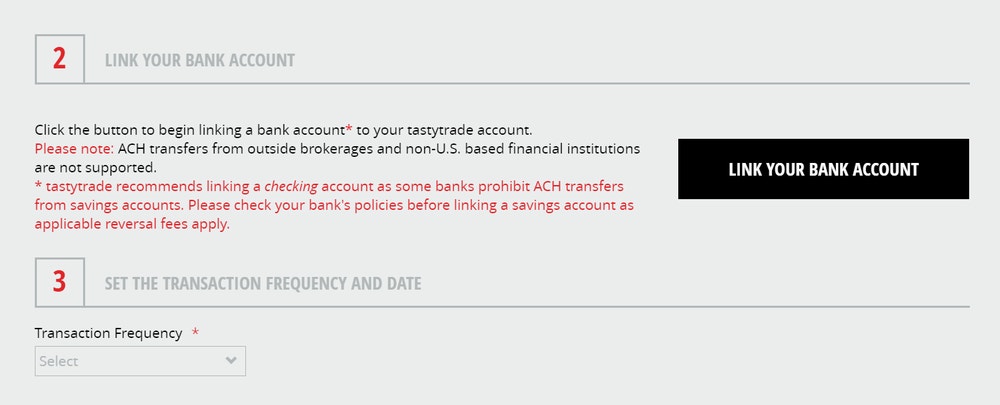Image resolution: width=1000 pixels, height=405 pixels.
Task: Click the gray Link Your Bank Account heading
Action: (x=200, y=60)
